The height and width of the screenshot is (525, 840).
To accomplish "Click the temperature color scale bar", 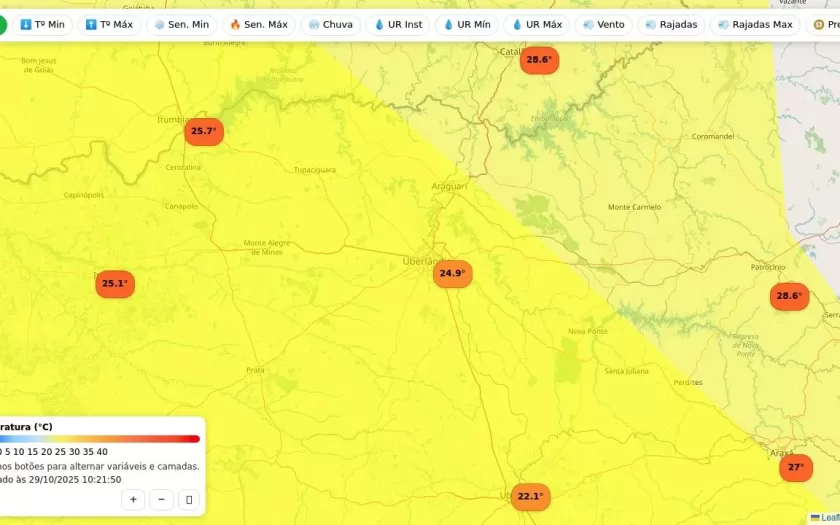I will pyautogui.click(x=100, y=439).
